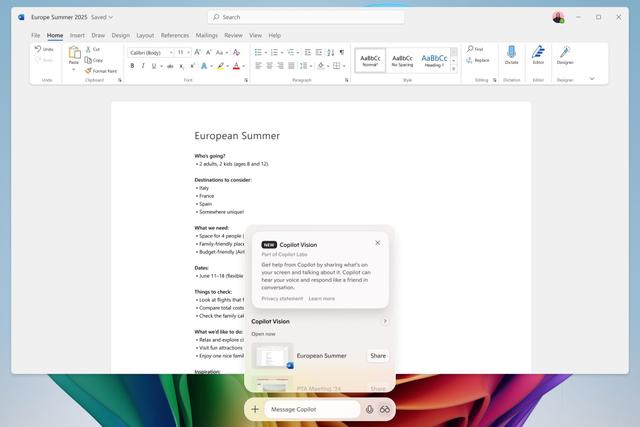Click the Message Copilot input field
The image size is (640, 427).
312,409
